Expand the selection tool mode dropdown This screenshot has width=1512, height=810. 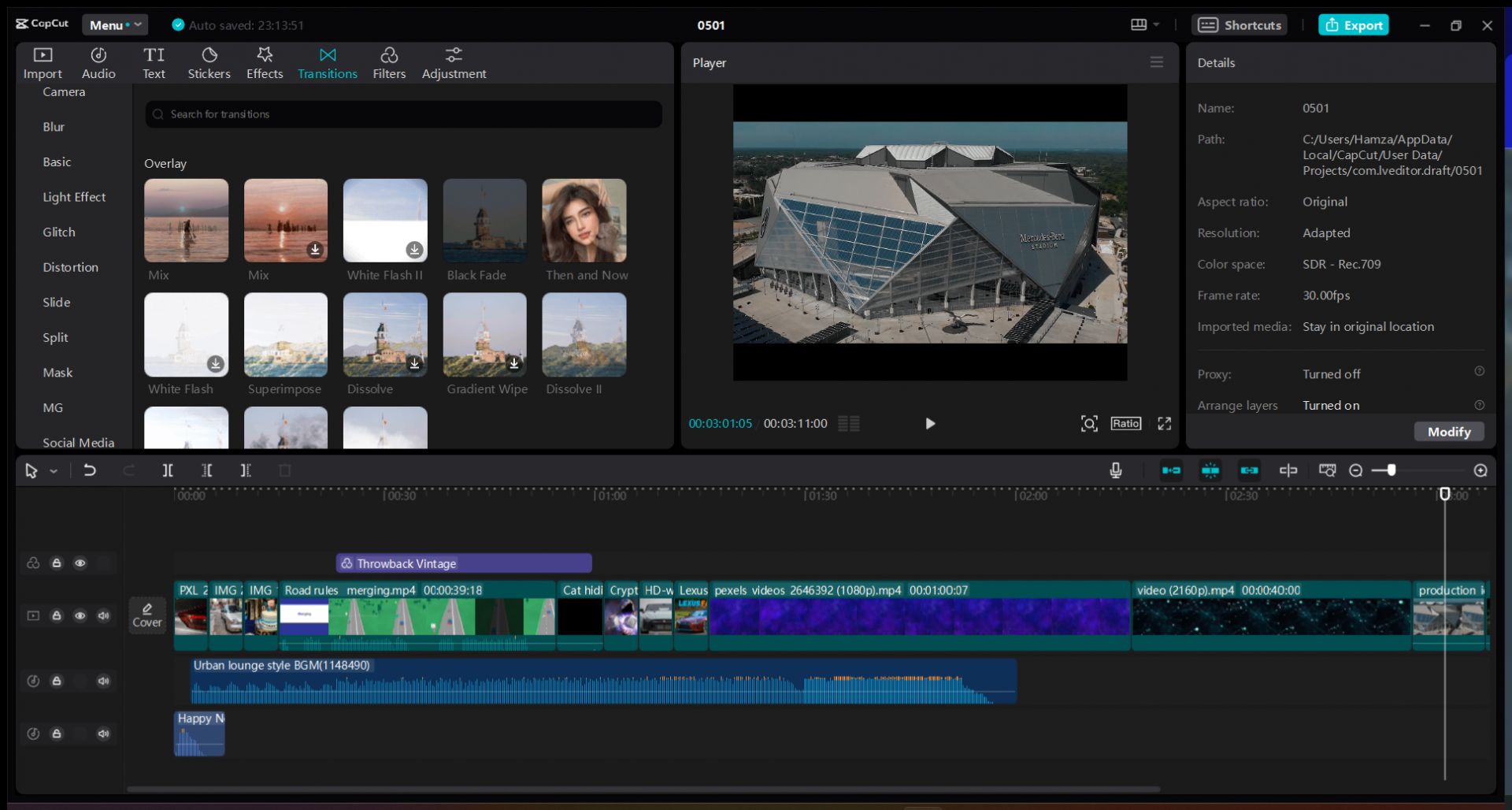(54, 471)
